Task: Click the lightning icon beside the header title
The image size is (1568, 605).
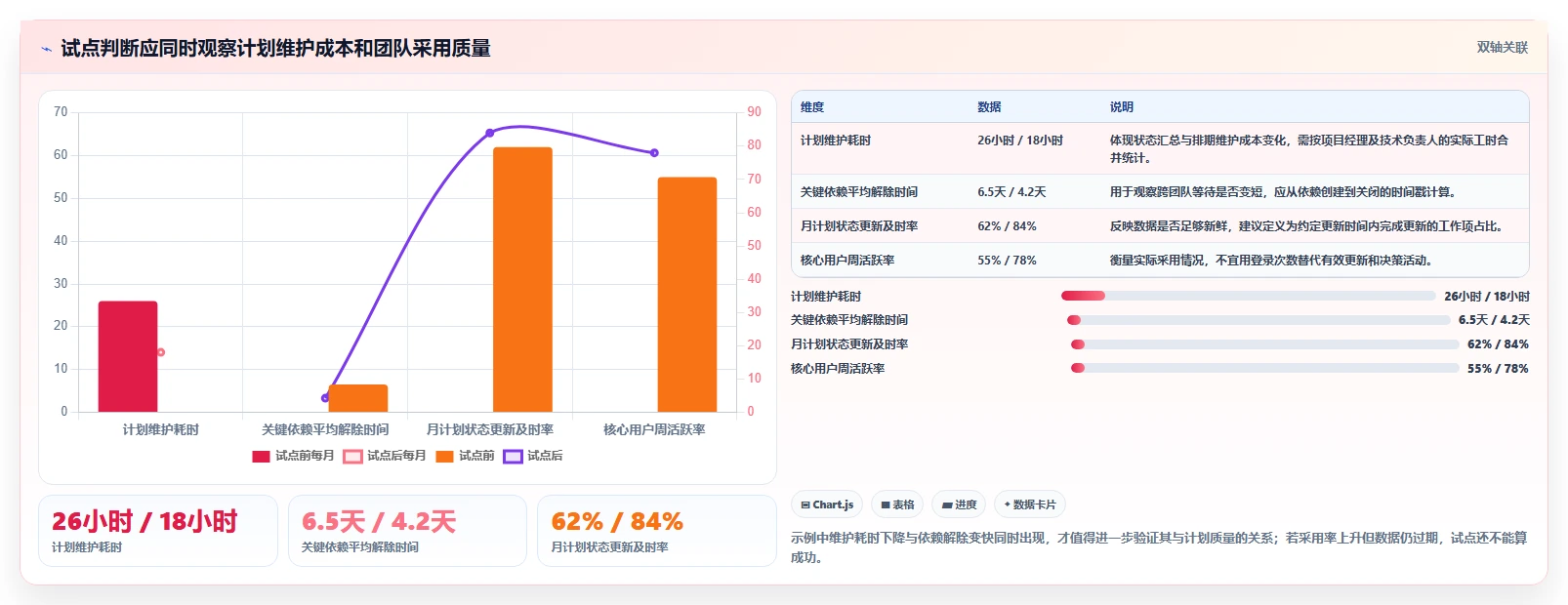Action: 46,49
